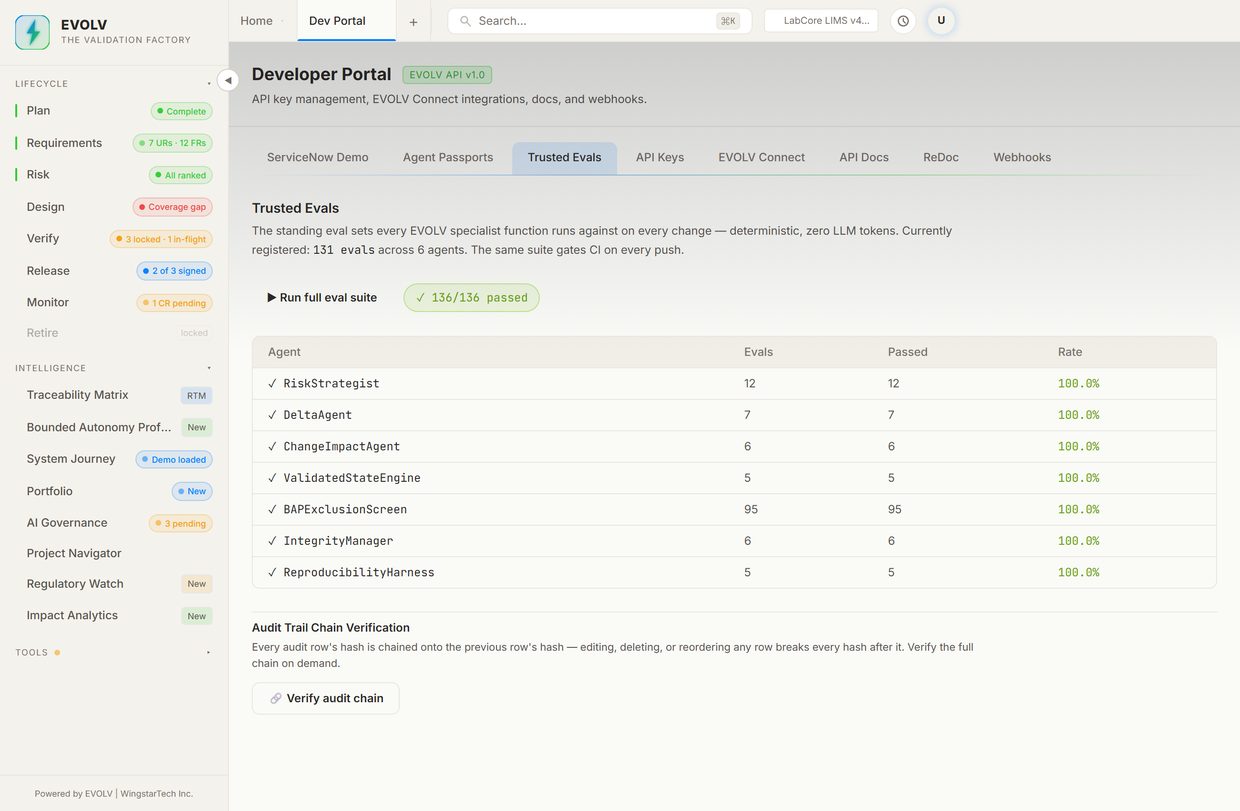Click the locked Retire stage
The height and width of the screenshot is (811, 1240).
(x=114, y=333)
